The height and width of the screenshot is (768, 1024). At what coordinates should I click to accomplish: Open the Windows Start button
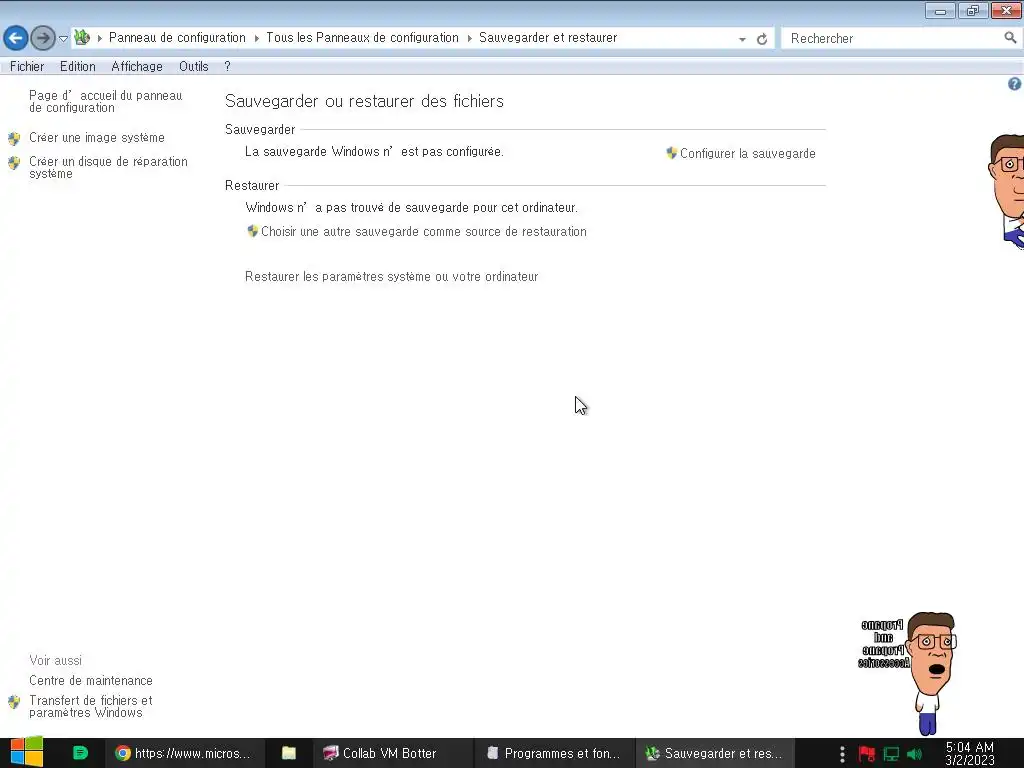27,752
